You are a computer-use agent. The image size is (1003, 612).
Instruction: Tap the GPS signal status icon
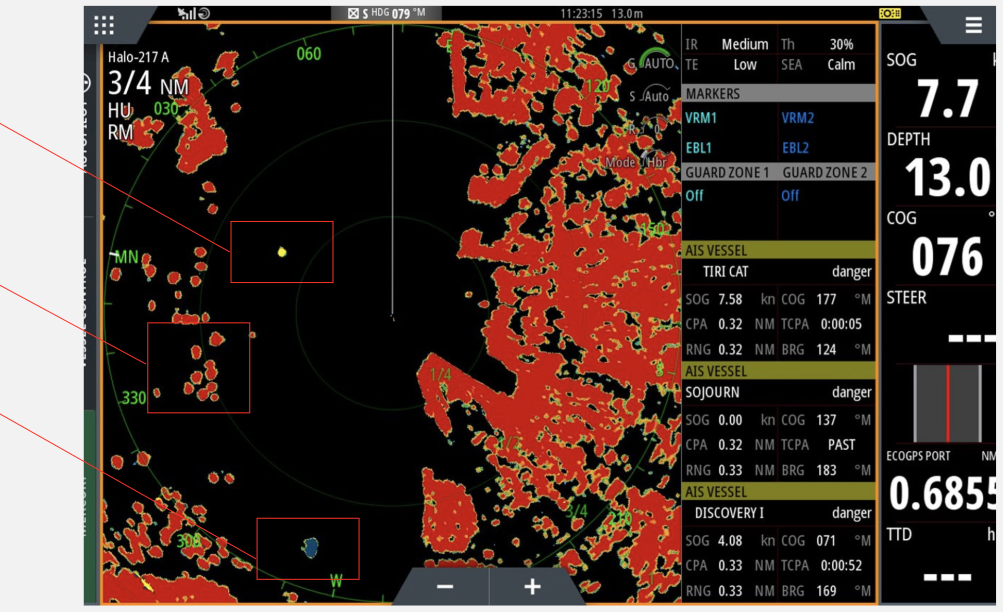pos(193,13)
